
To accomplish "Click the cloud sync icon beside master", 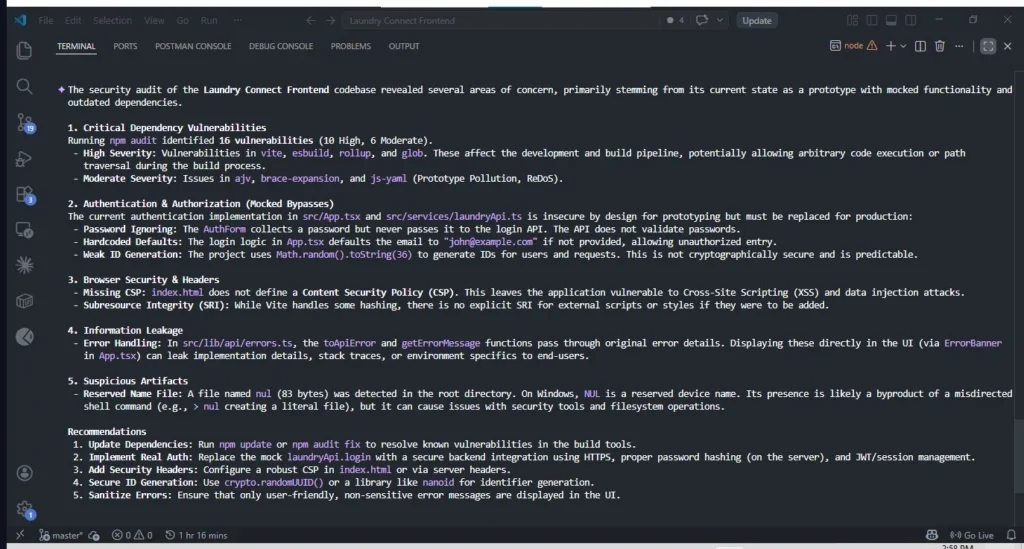I will 94,535.
